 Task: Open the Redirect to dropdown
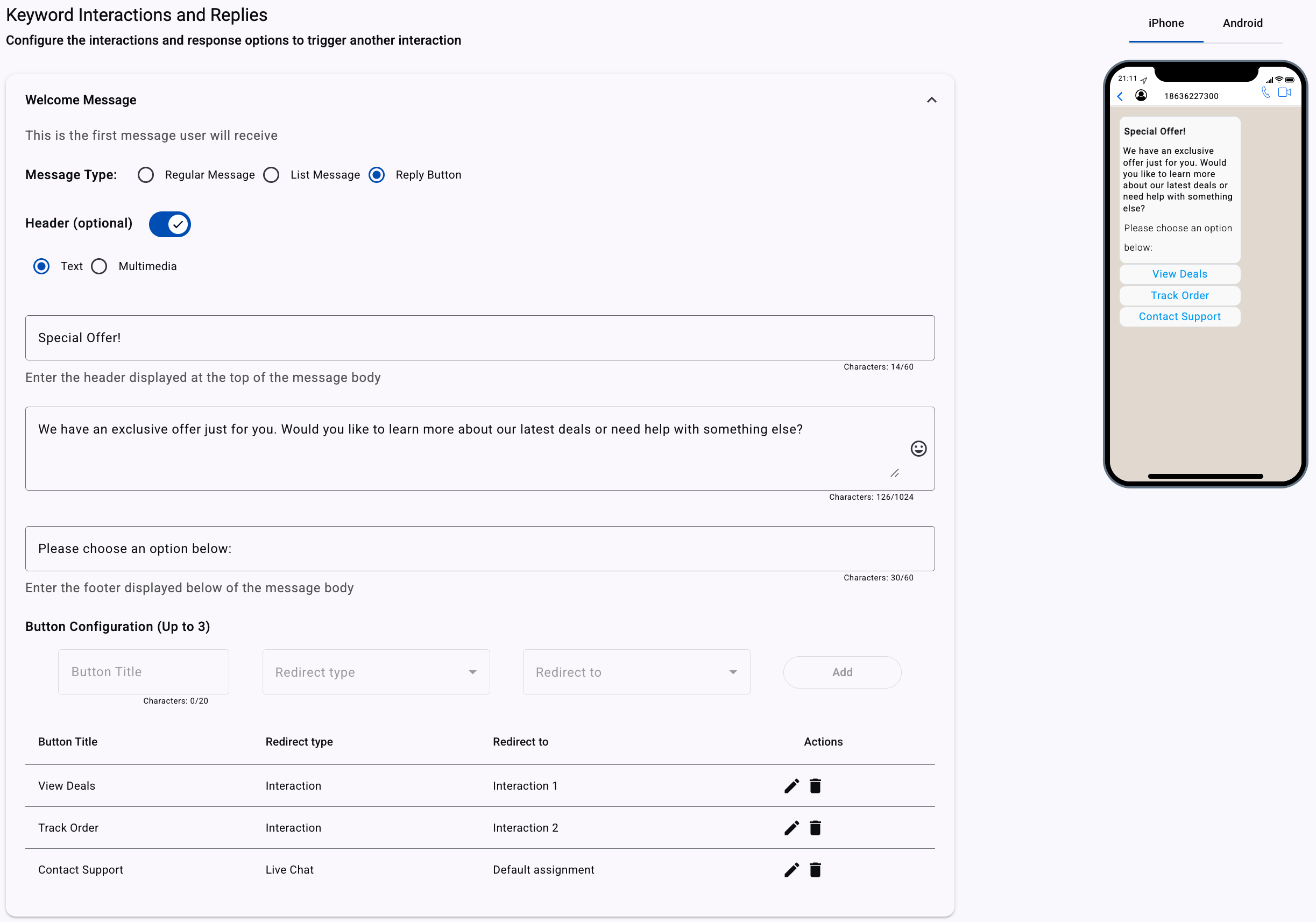[x=636, y=671]
